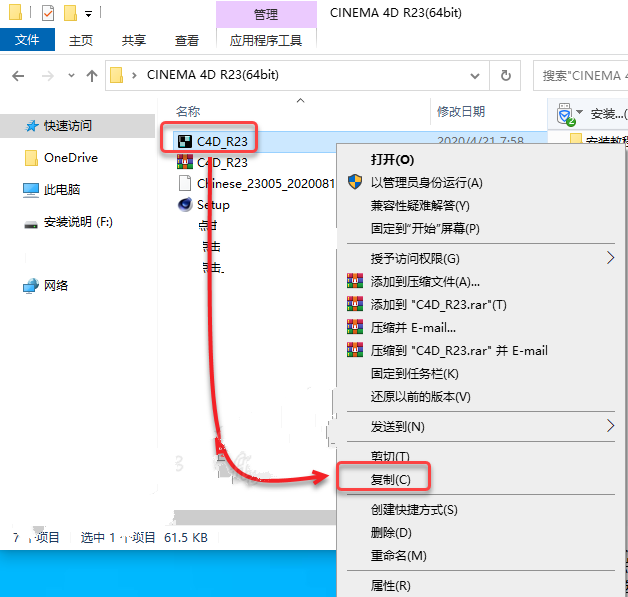Open the 发送到(N) submenu
The image size is (628, 597).
[x=397, y=427]
